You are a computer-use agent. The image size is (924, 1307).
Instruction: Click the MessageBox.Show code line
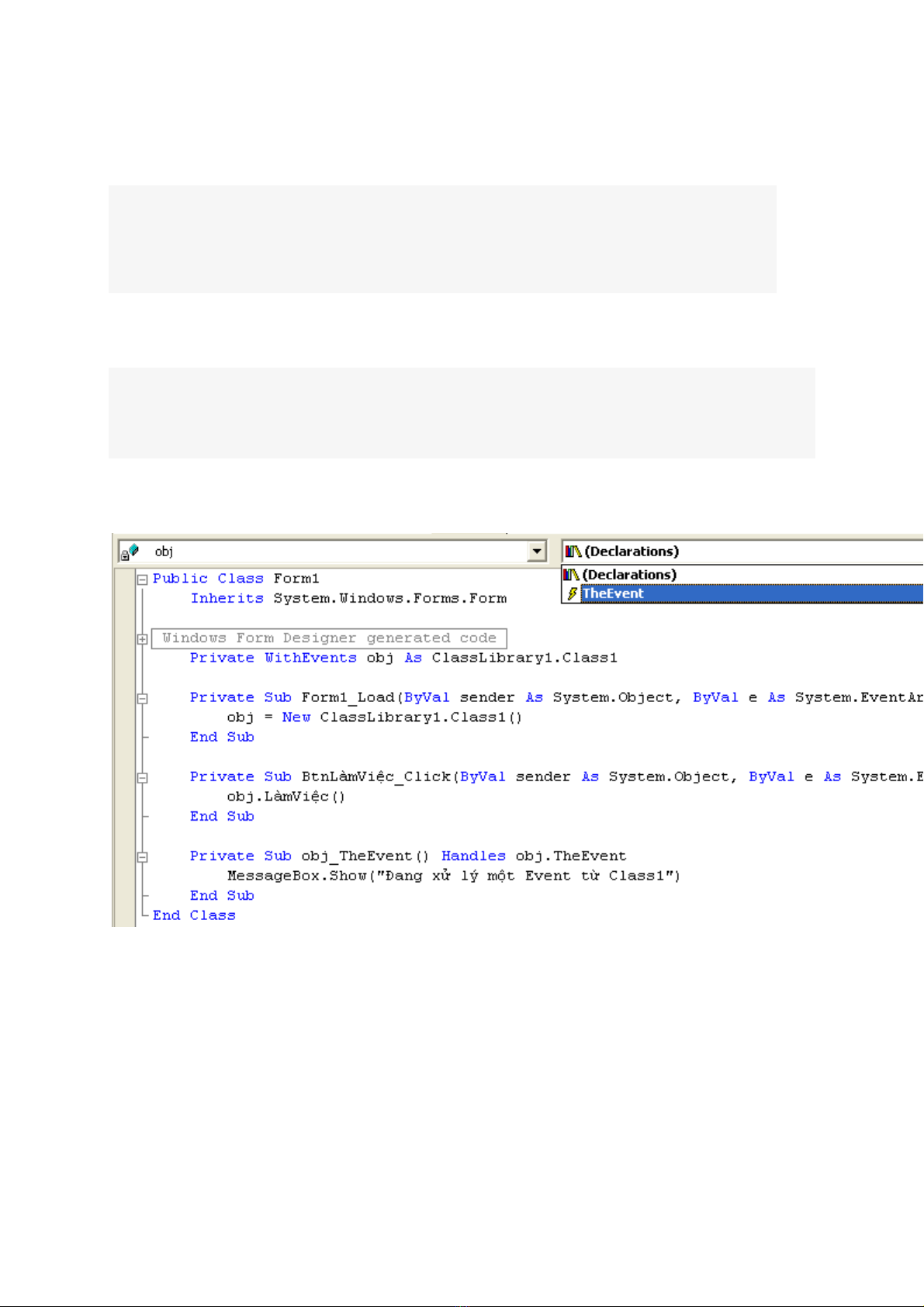(x=454, y=876)
